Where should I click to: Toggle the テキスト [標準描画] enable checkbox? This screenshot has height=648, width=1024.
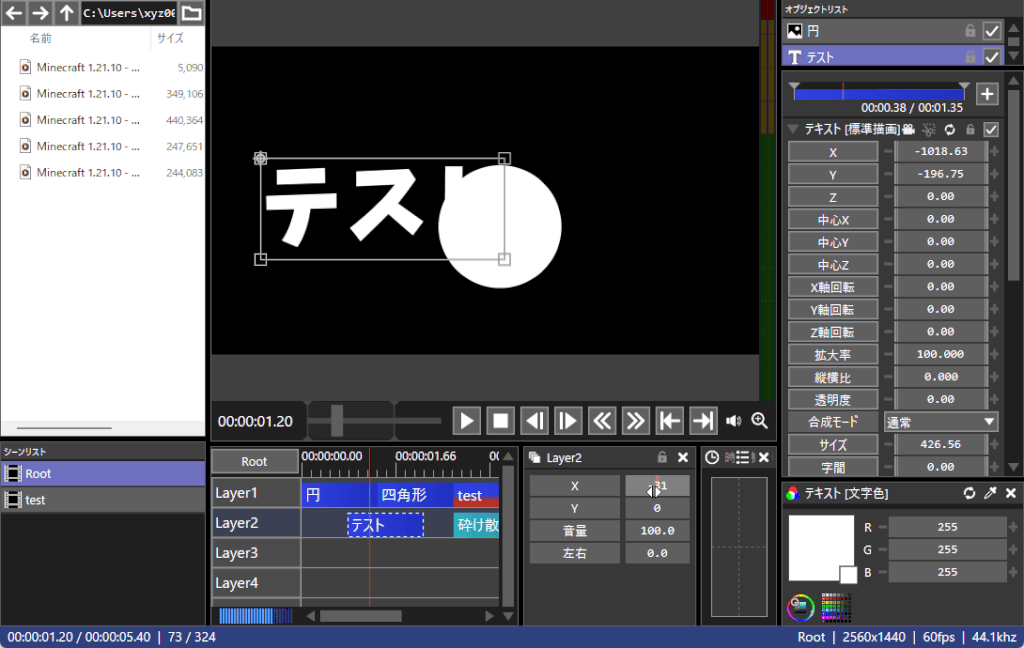coord(991,129)
